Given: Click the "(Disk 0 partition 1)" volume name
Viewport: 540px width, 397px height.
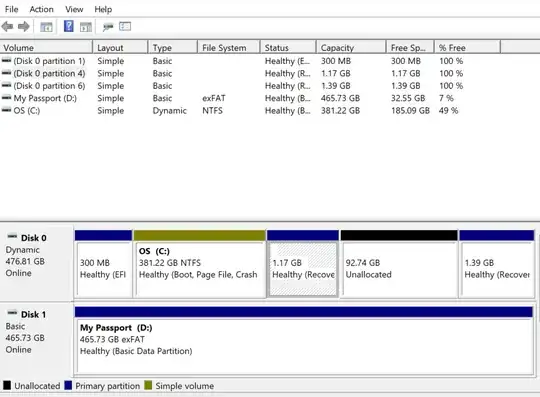Looking at the screenshot, I should [x=49, y=61].
